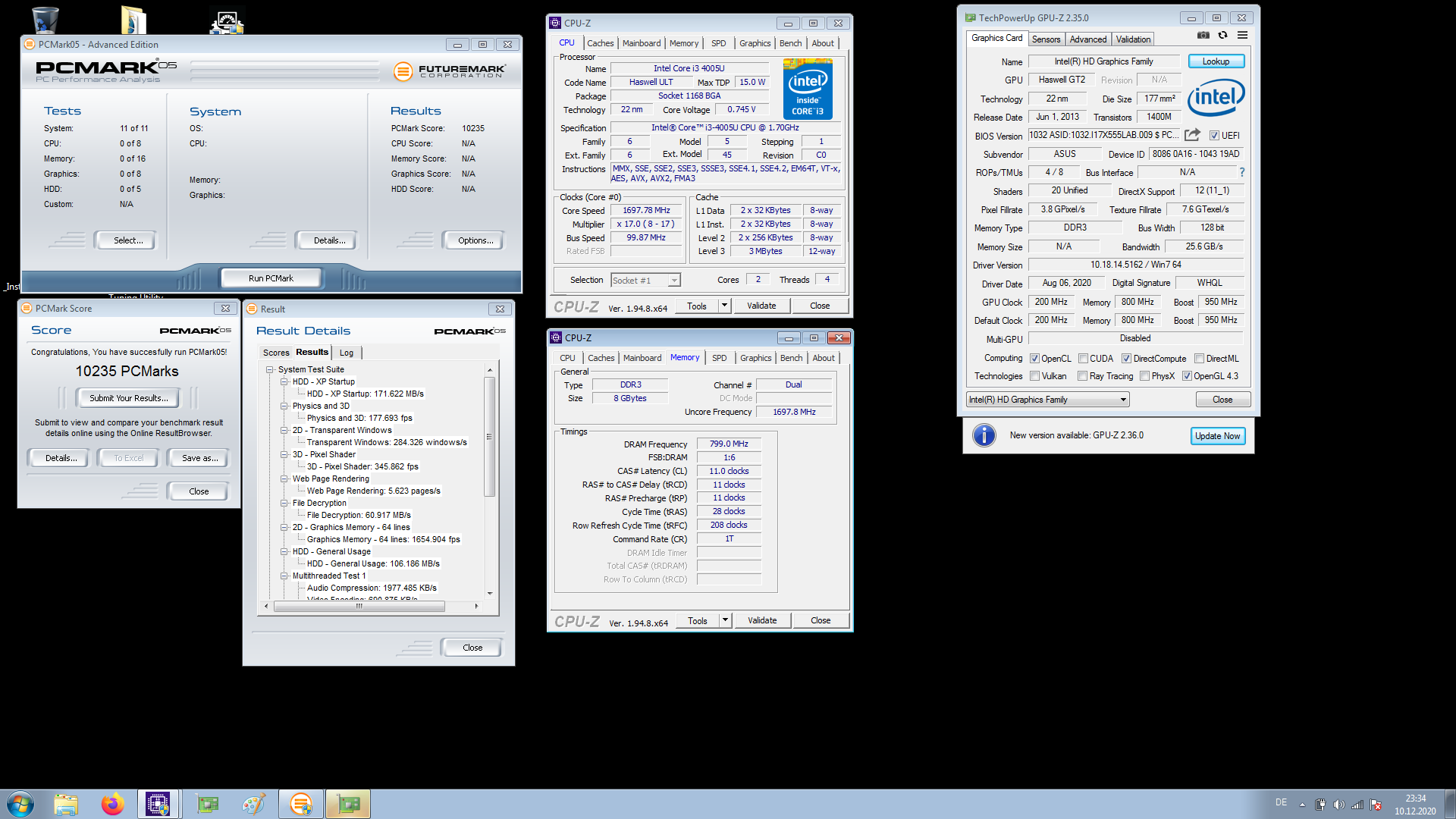Click the Result tree scroll down arrow
The height and width of the screenshot is (819, 1456).
(490, 594)
